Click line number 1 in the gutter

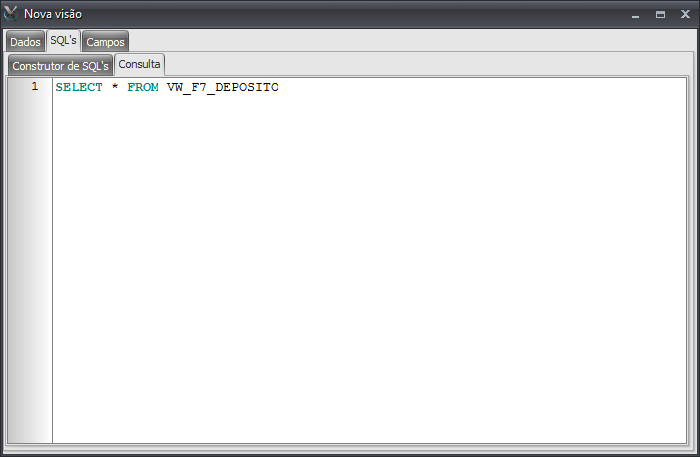tap(34, 87)
